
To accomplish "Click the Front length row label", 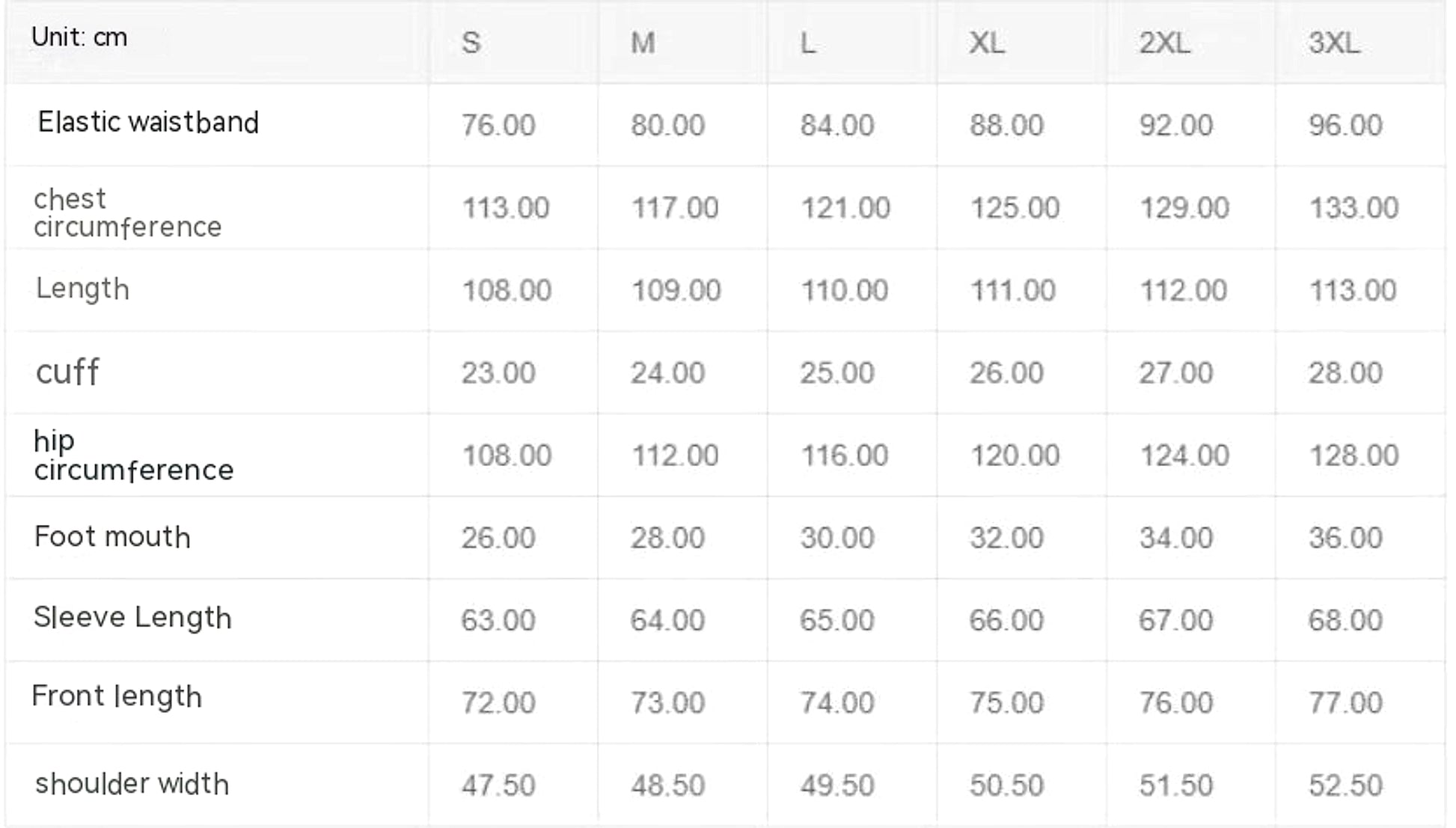I will pos(117,696).
